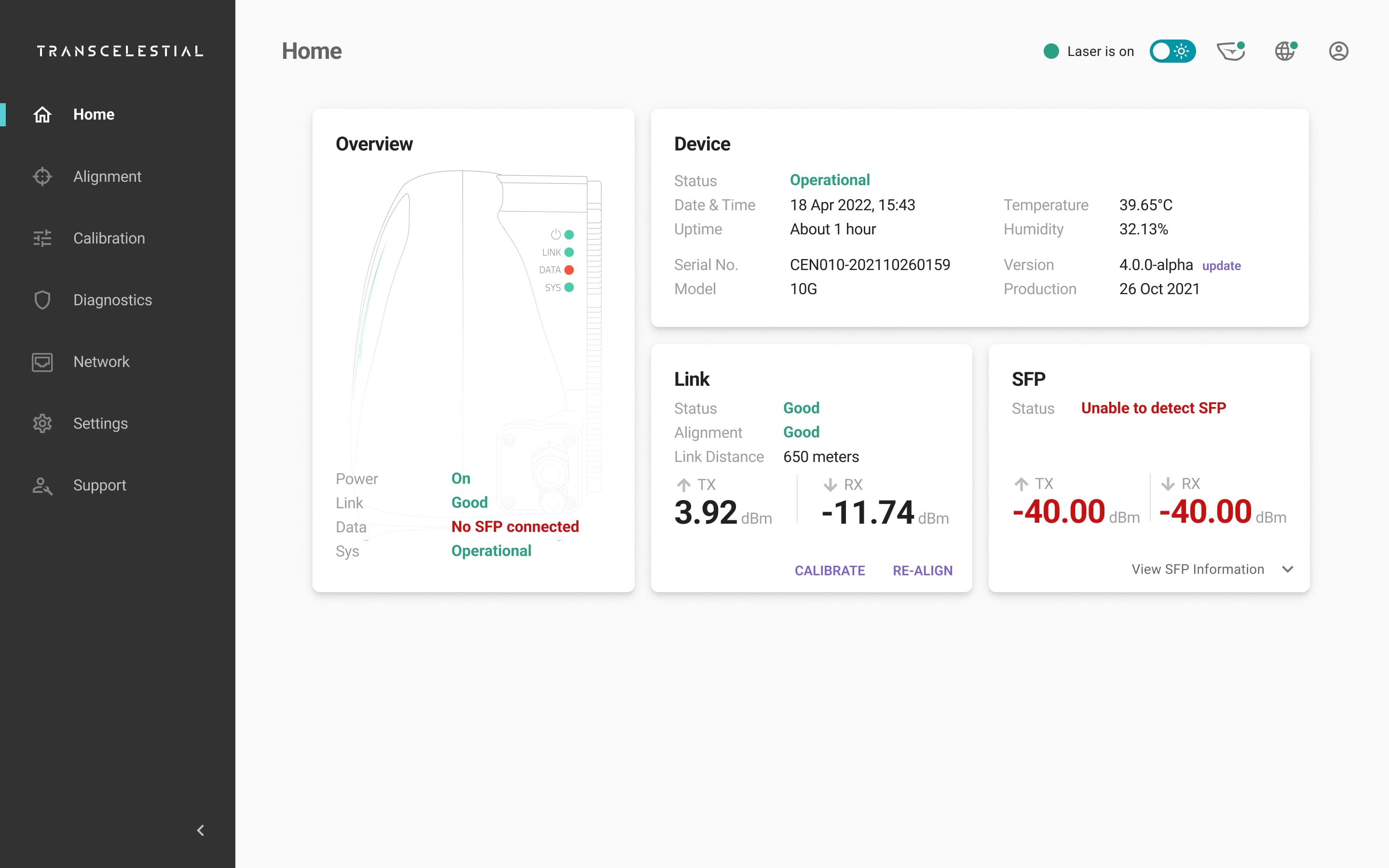This screenshot has width=1389, height=868.
Task: Click date '18 Apr 2022, 15:43'
Action: 852,205
